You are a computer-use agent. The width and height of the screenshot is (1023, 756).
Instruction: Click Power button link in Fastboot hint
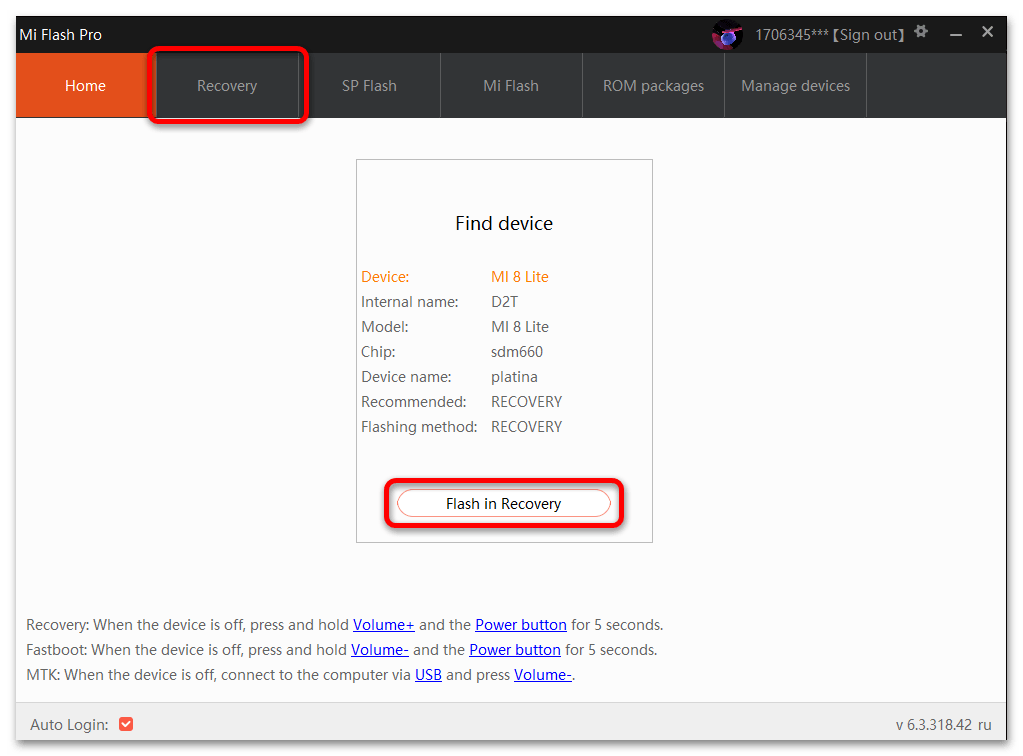coord(515,650)
